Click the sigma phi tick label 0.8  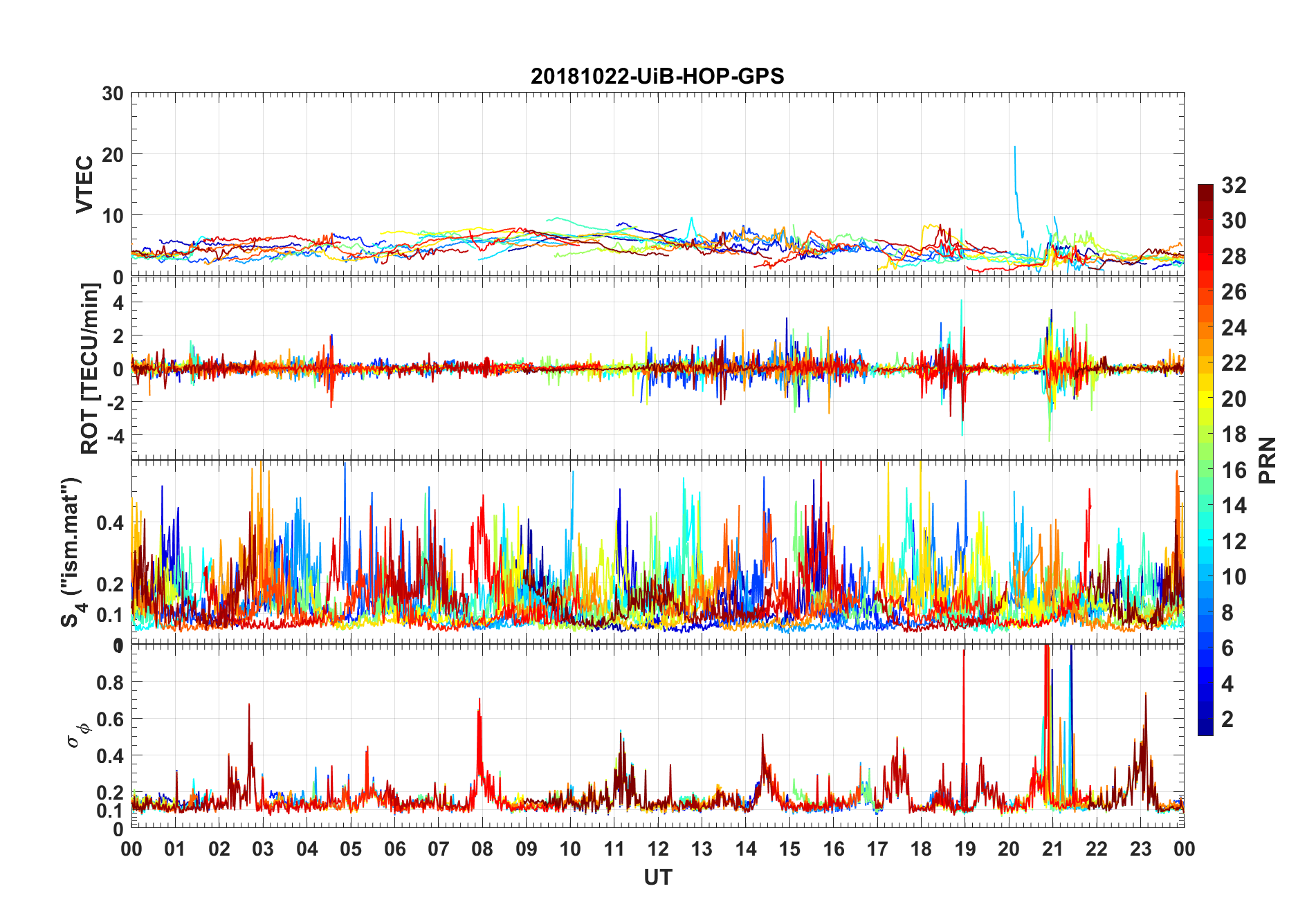(x=110, y=682)
